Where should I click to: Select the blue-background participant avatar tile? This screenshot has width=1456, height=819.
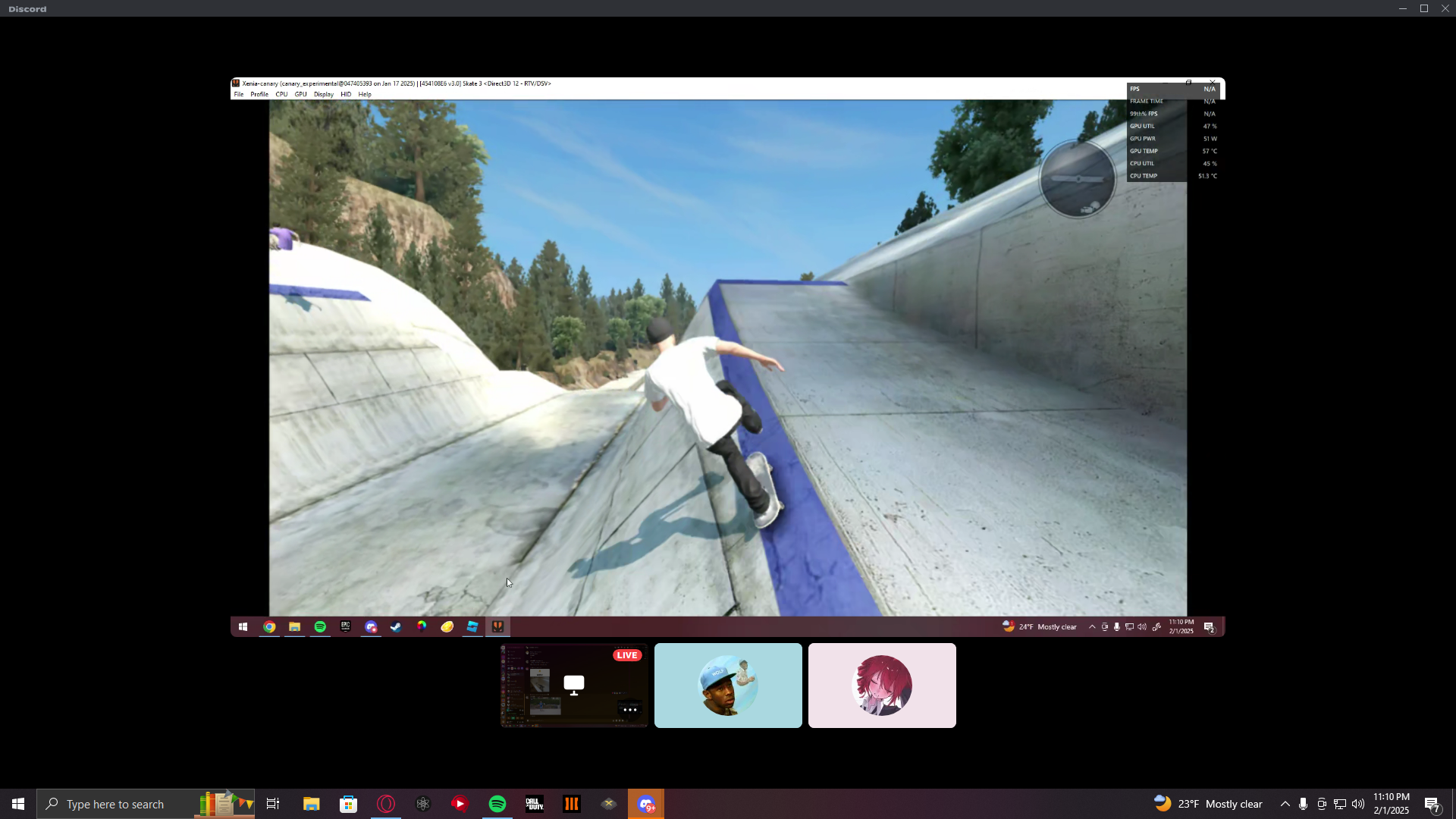[728, 686]
